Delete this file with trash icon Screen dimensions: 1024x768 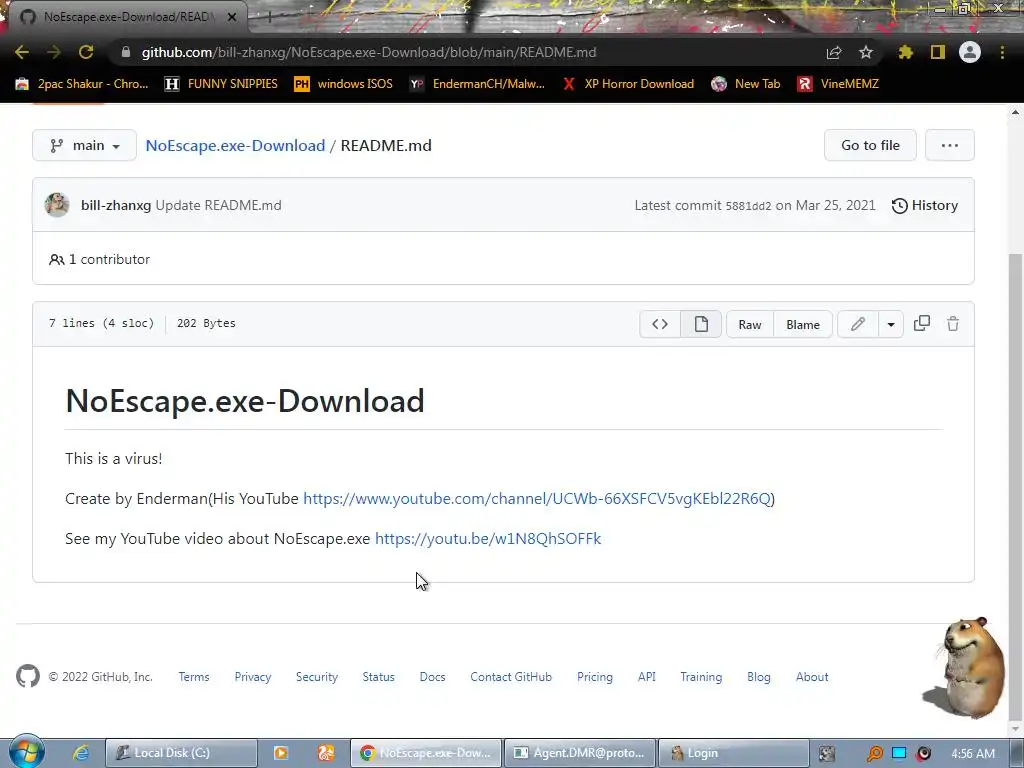click(953, 324)
